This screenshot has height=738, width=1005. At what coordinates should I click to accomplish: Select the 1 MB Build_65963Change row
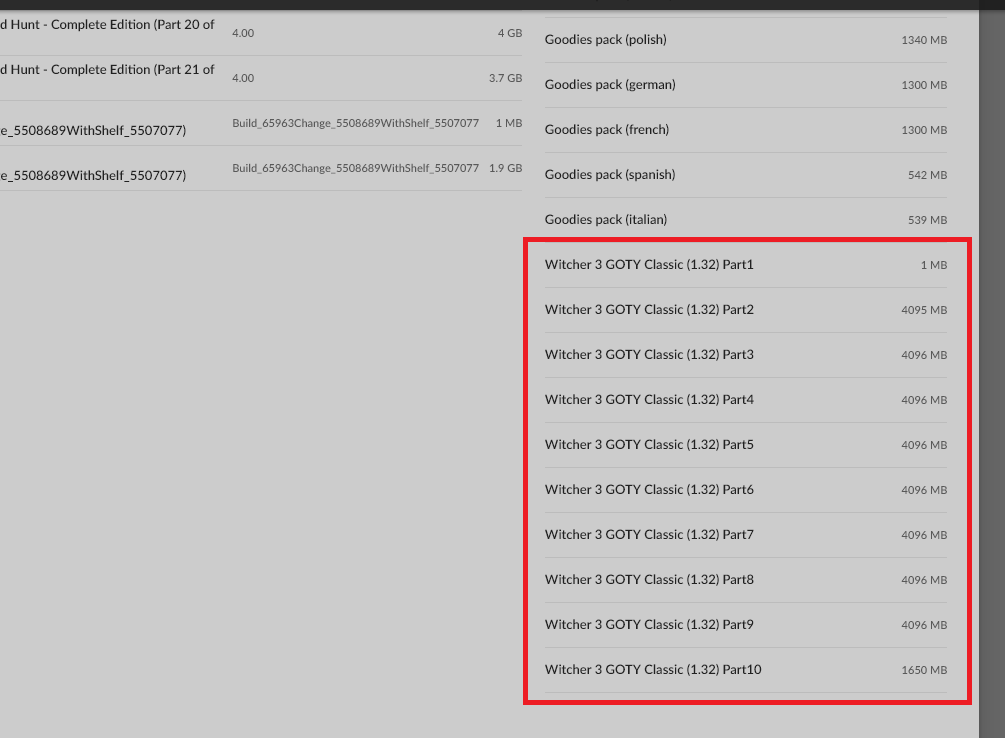pyautogui.click(x=93, y=130)
